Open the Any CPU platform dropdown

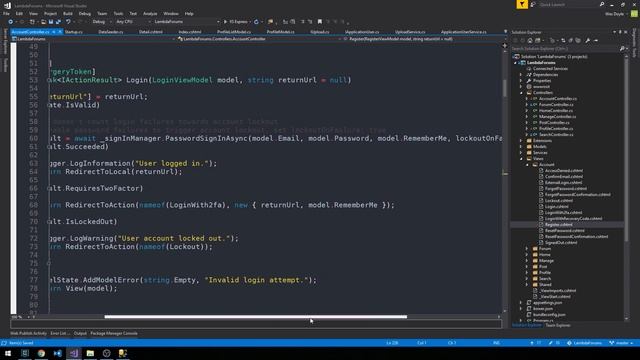coord(133,22)
